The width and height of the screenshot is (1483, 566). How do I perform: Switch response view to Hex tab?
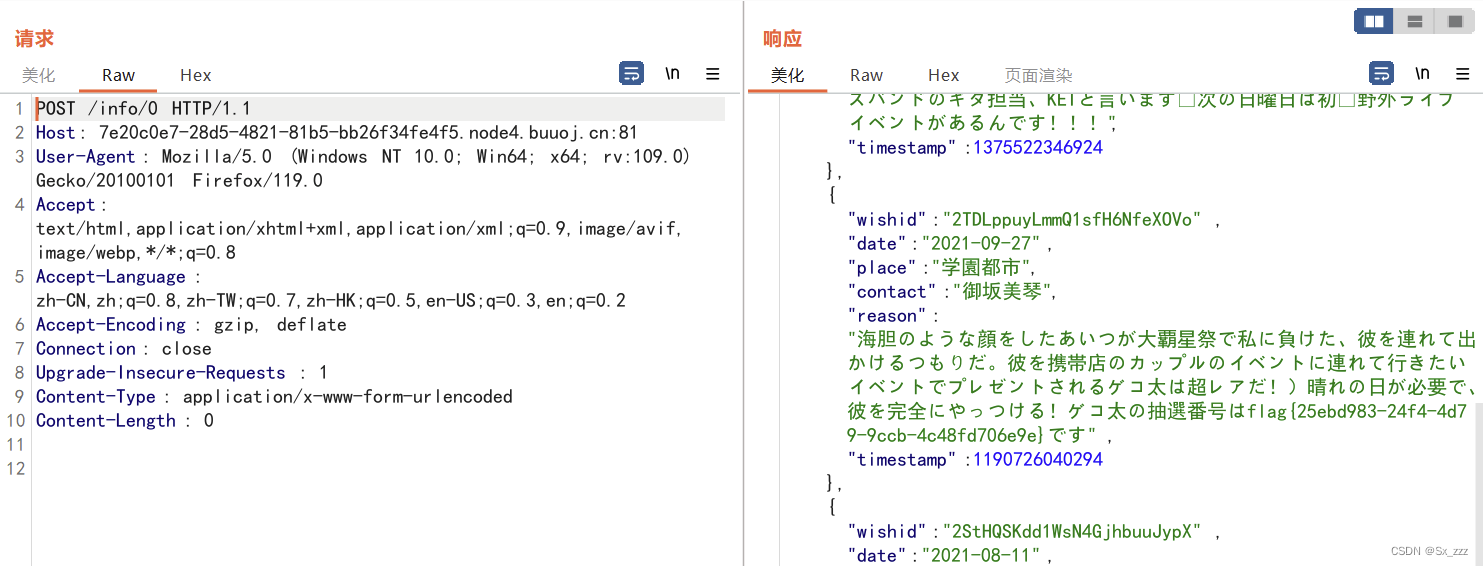click(943, 75)
